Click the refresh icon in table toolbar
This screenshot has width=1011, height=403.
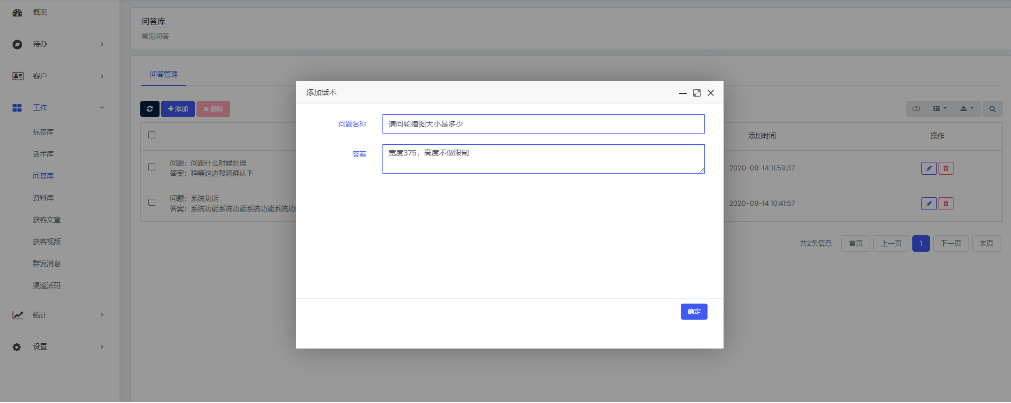150,108
